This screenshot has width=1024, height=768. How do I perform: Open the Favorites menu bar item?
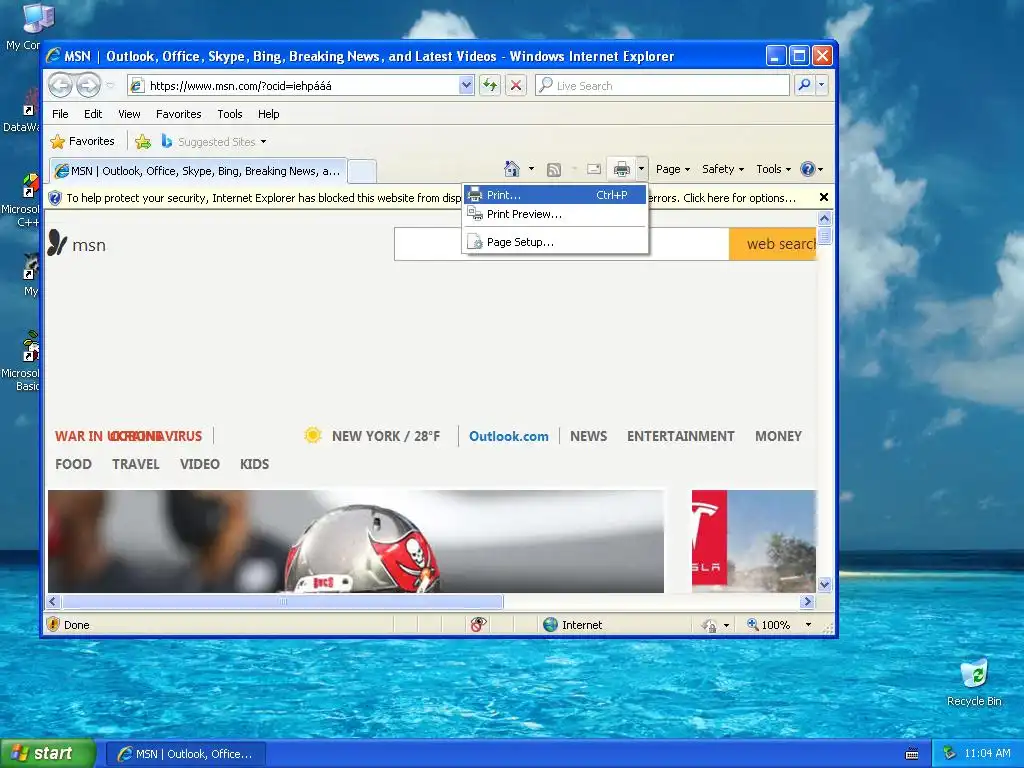click(178, 114)
